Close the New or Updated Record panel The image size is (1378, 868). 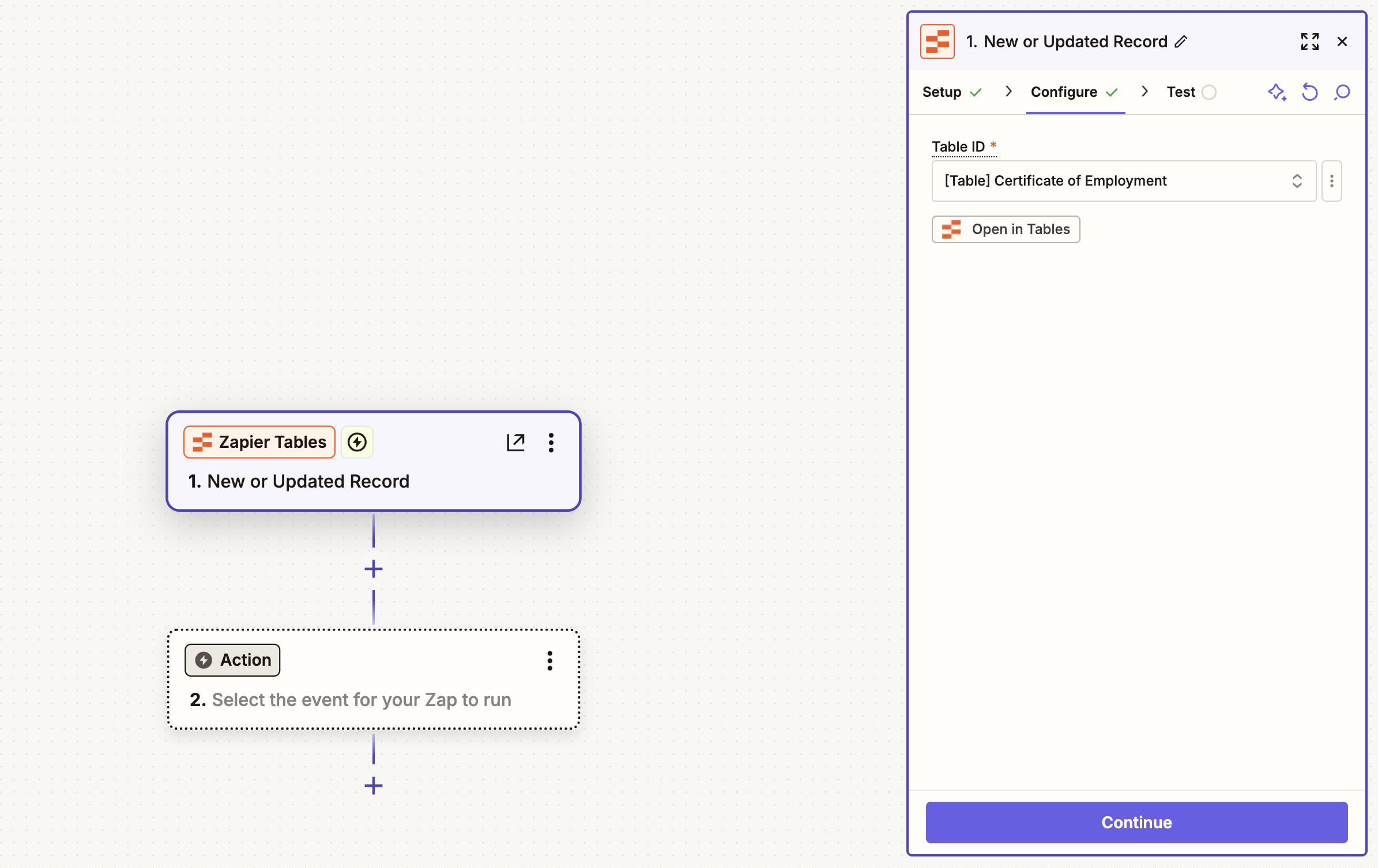click(x=1342, y=41)
